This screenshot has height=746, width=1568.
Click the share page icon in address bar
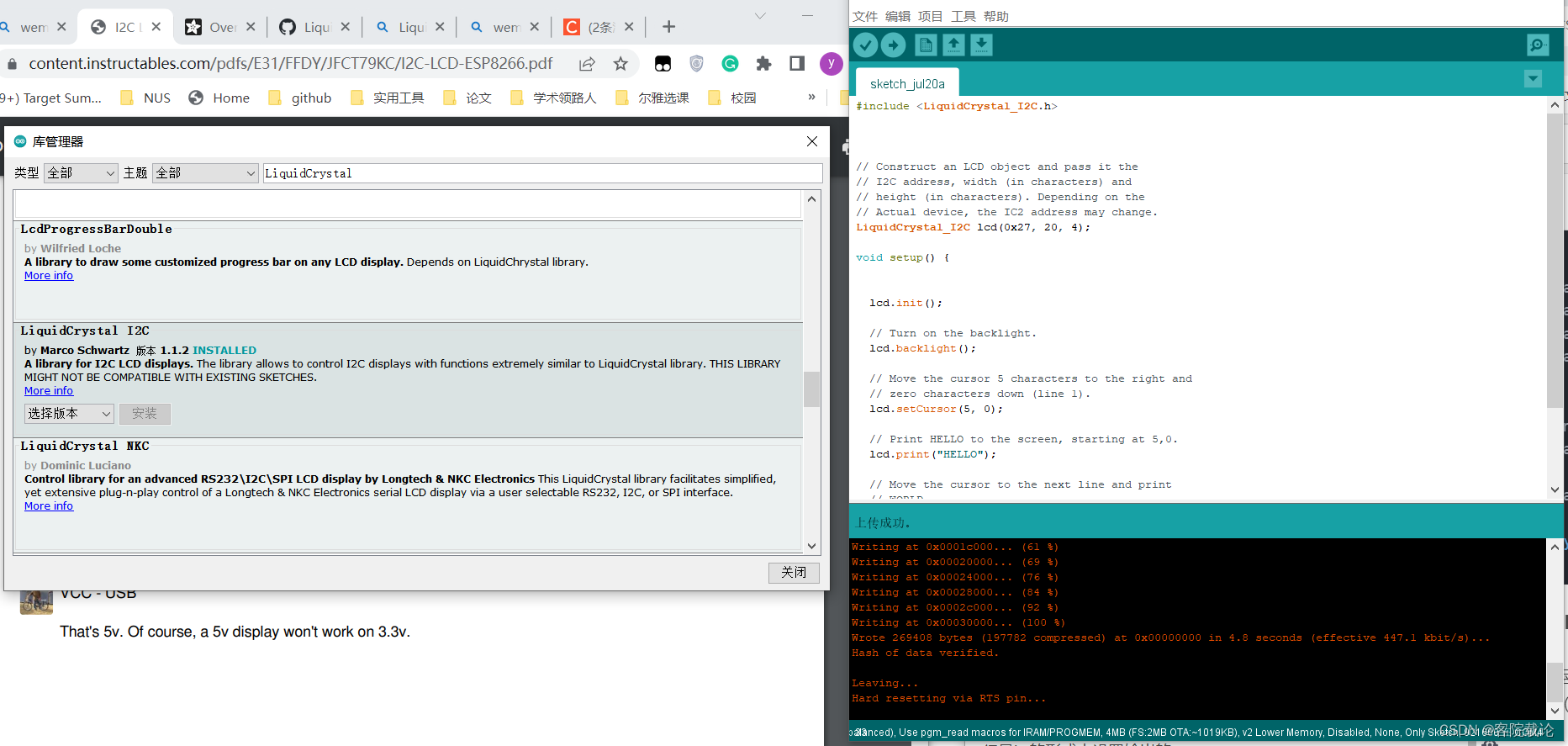click(x=587, y=64)
